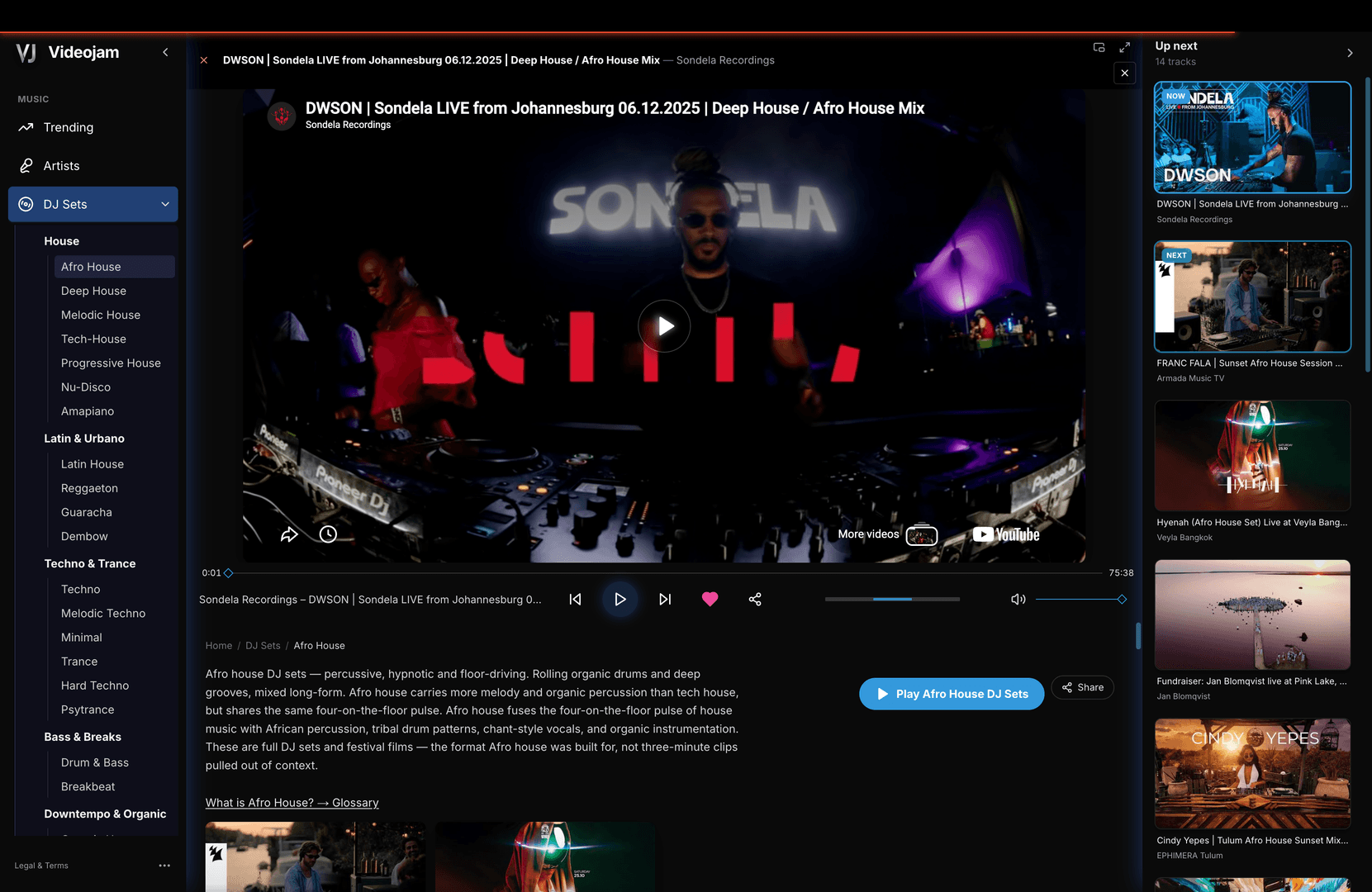Toggle the pink heart favorite

click(x=710, y=600)
